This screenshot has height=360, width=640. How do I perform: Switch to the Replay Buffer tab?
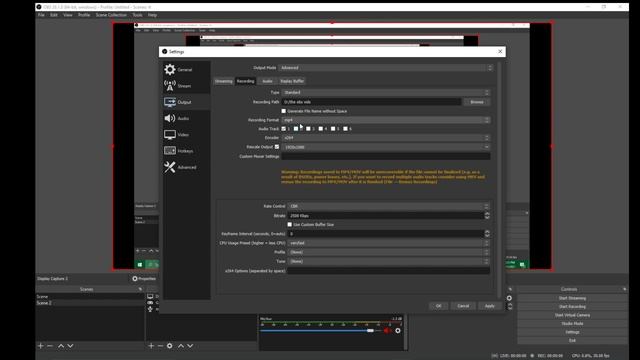coord(292,81)
